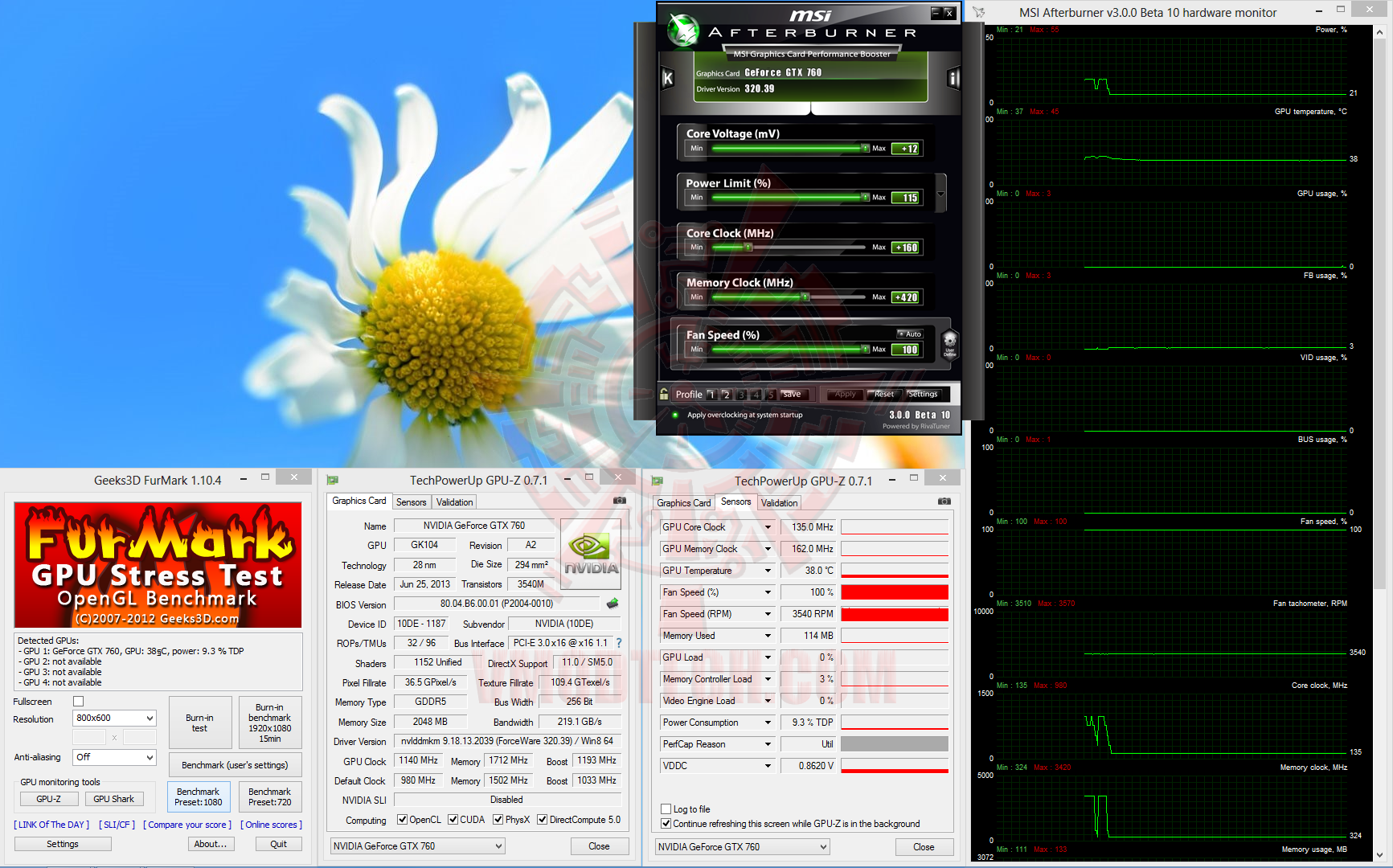This screenshot has width=1393, height=868.
Task: Minimize the MSI Afterburner skin window
Action: point(936,13)
